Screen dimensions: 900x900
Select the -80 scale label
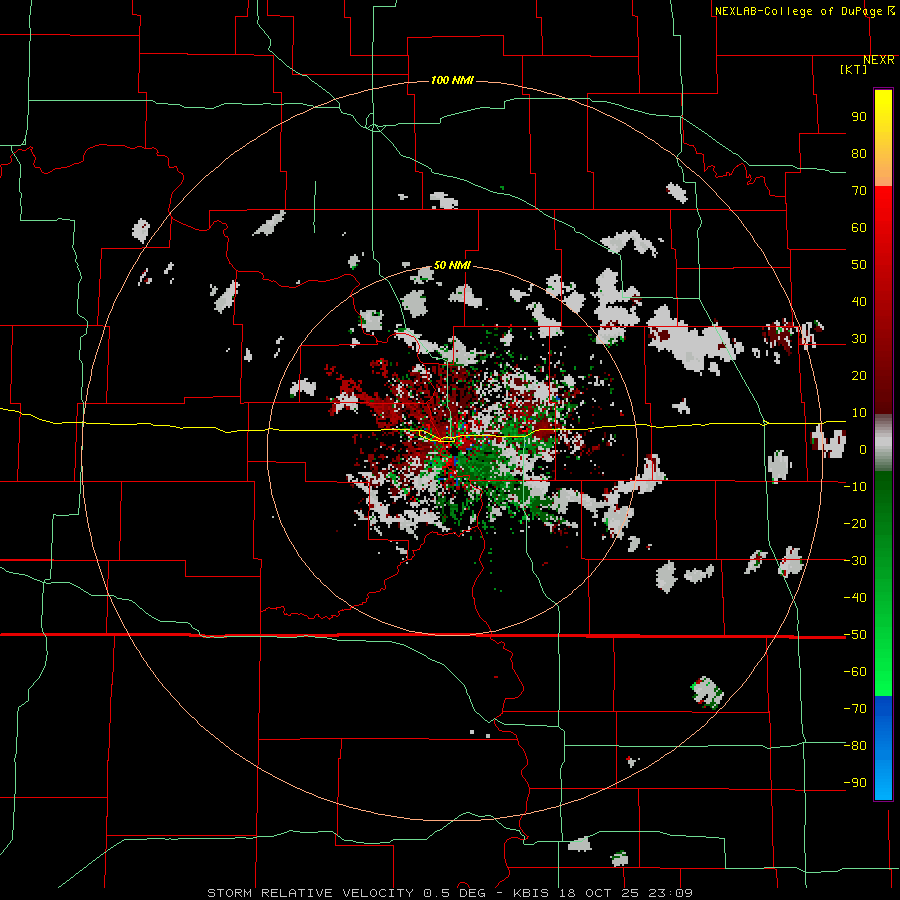coord(855,746)
